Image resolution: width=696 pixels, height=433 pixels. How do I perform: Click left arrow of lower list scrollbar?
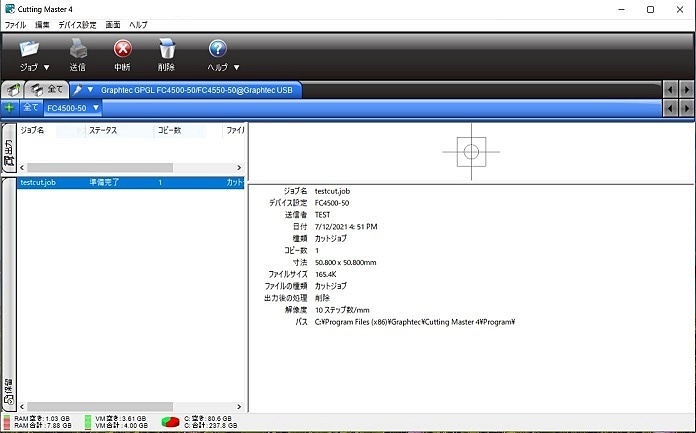[22, 406]
